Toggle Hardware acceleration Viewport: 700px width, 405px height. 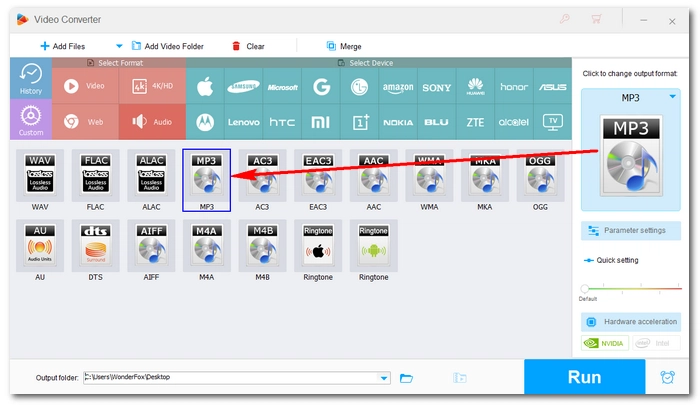pyautogui.click(x=631, y=321)
